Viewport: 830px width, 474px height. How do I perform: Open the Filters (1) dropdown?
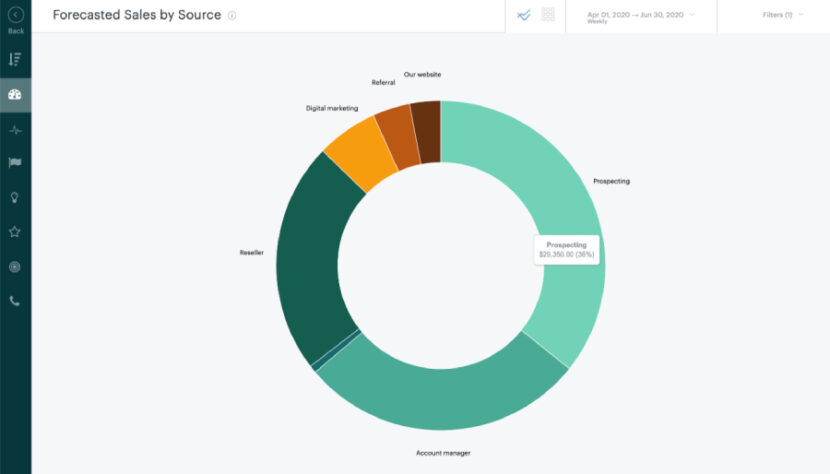781,15
